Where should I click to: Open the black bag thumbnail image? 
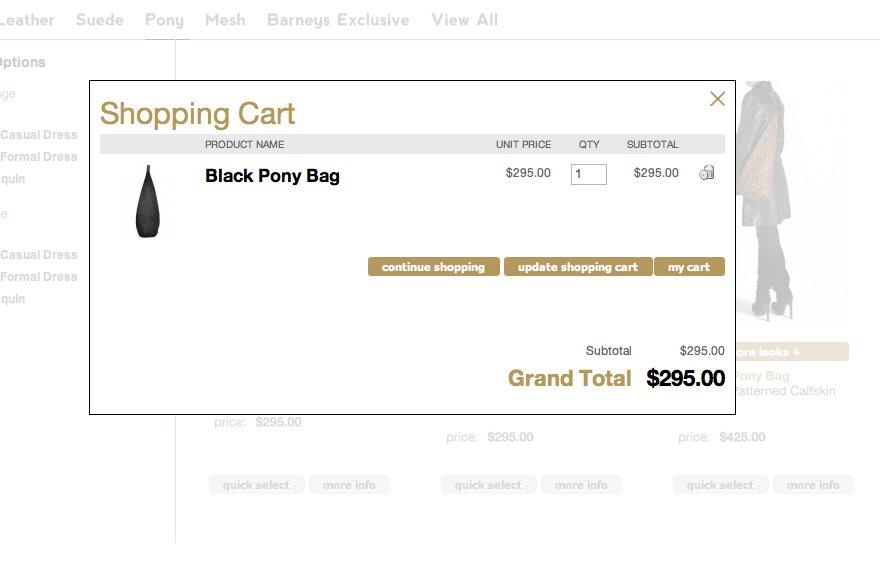click(147, 201)
